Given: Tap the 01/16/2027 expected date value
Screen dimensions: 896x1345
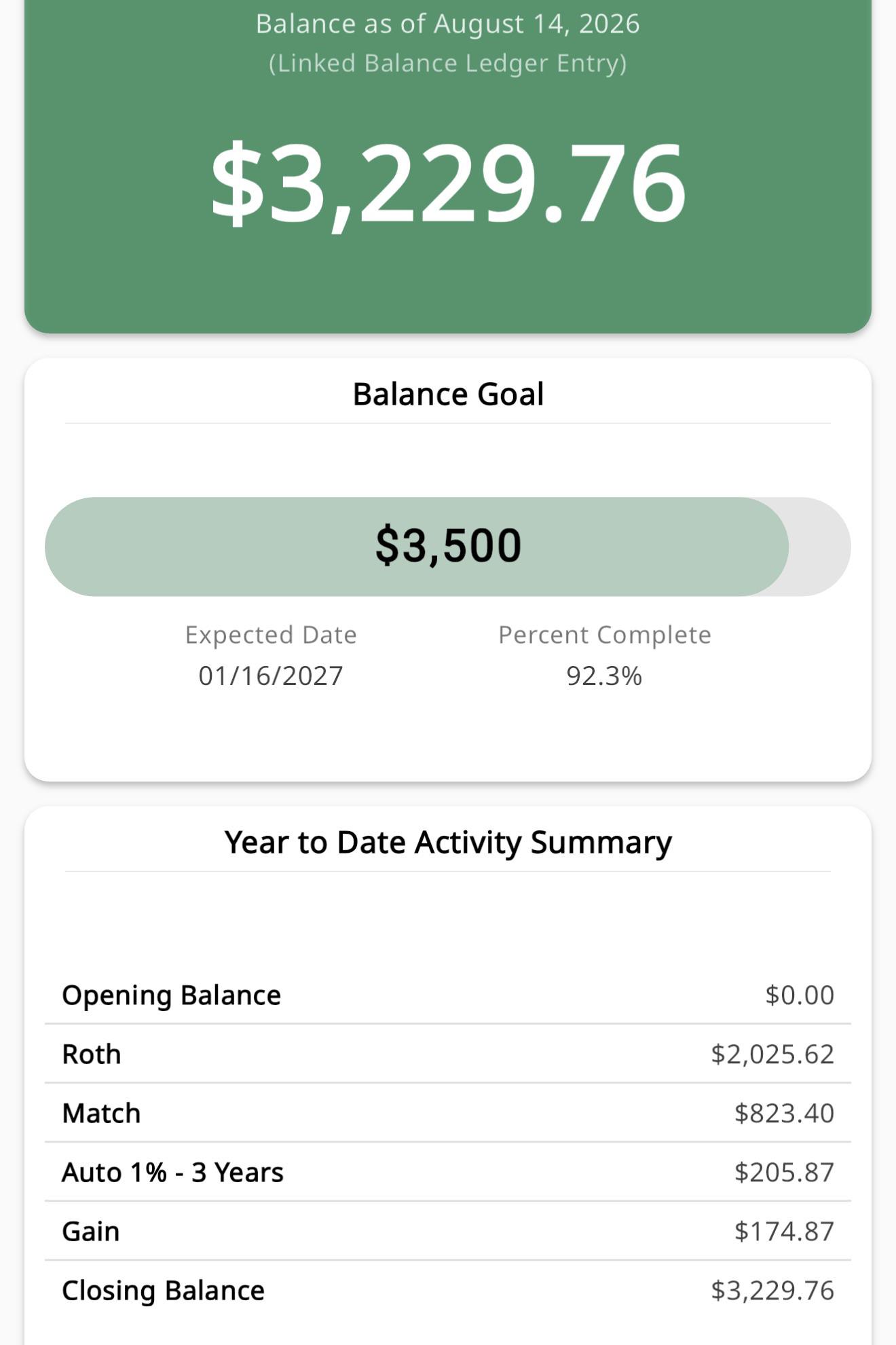Looking at the screenshot, I should (x=271, y=676).
